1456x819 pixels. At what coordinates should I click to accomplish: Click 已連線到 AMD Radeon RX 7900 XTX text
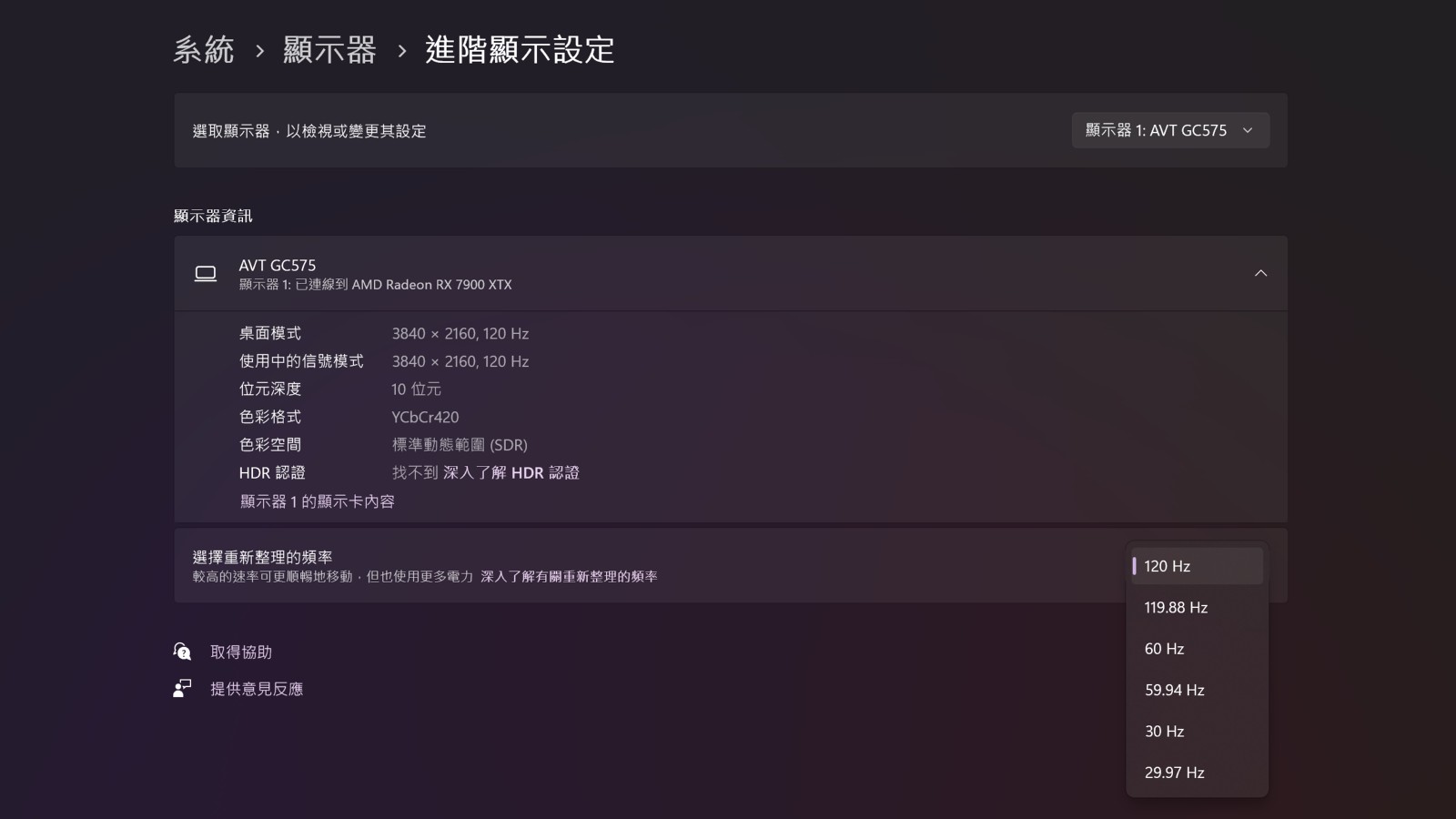403,285
